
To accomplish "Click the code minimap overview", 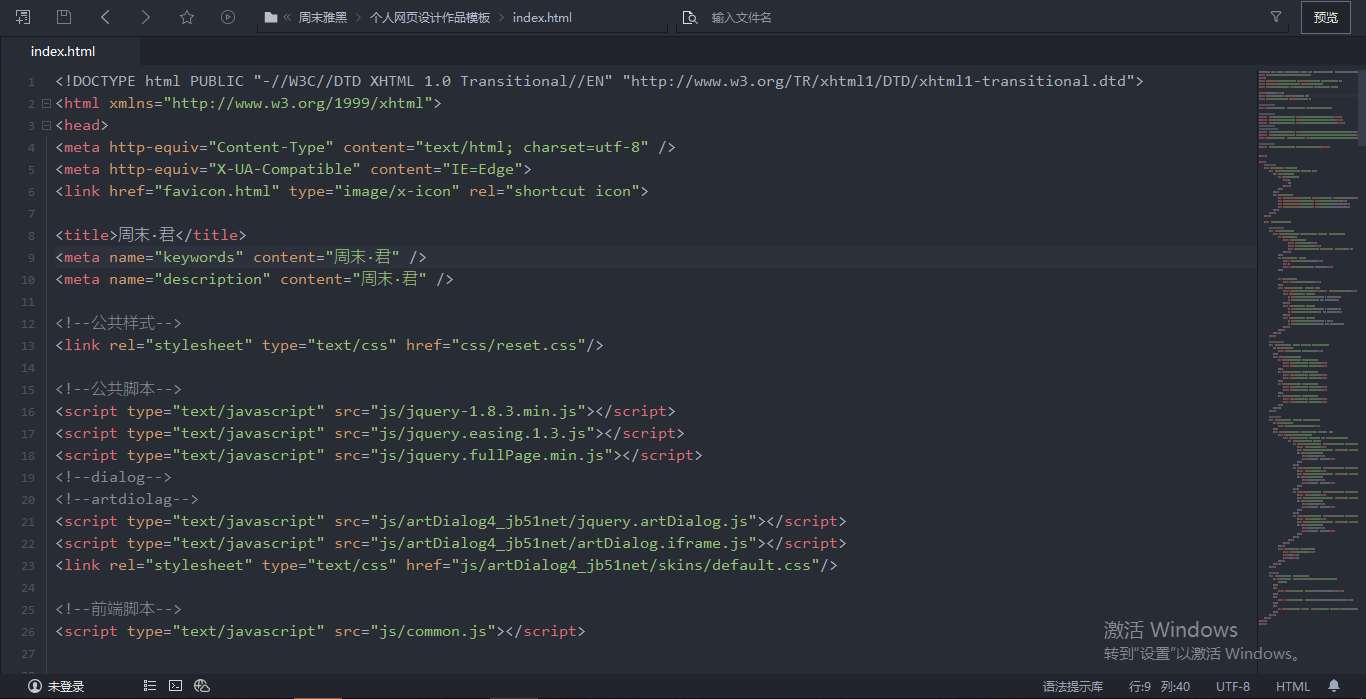I will pos(1306,350).
